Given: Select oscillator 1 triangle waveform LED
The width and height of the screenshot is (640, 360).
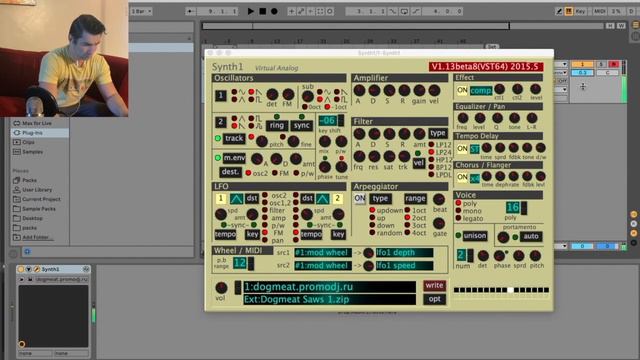Looking at the screenshot, I should coord(234,99).
